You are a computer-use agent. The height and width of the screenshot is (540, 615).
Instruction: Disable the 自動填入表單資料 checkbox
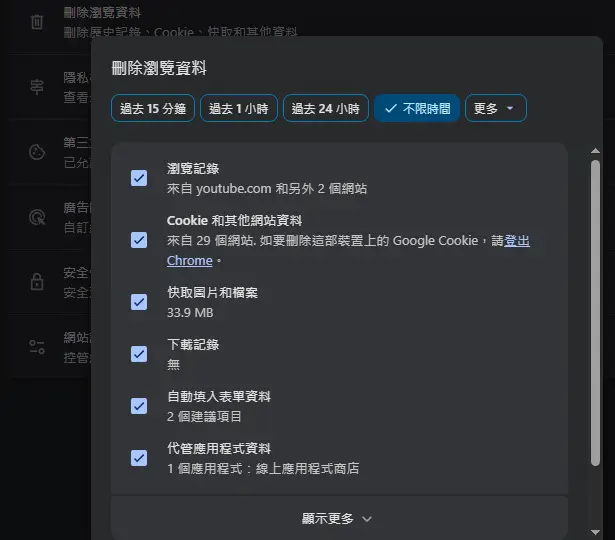(139, 406)
